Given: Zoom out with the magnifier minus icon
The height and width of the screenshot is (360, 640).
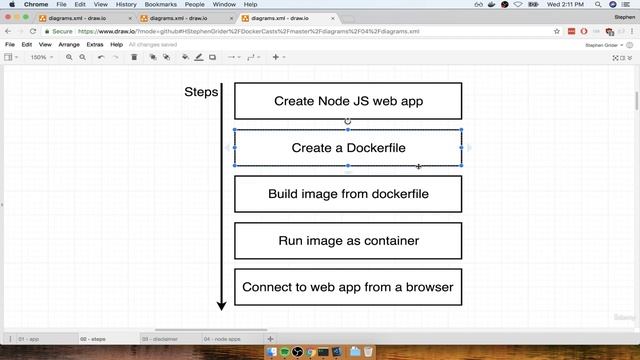Looking at the screenshot, I should click(82, 58).
